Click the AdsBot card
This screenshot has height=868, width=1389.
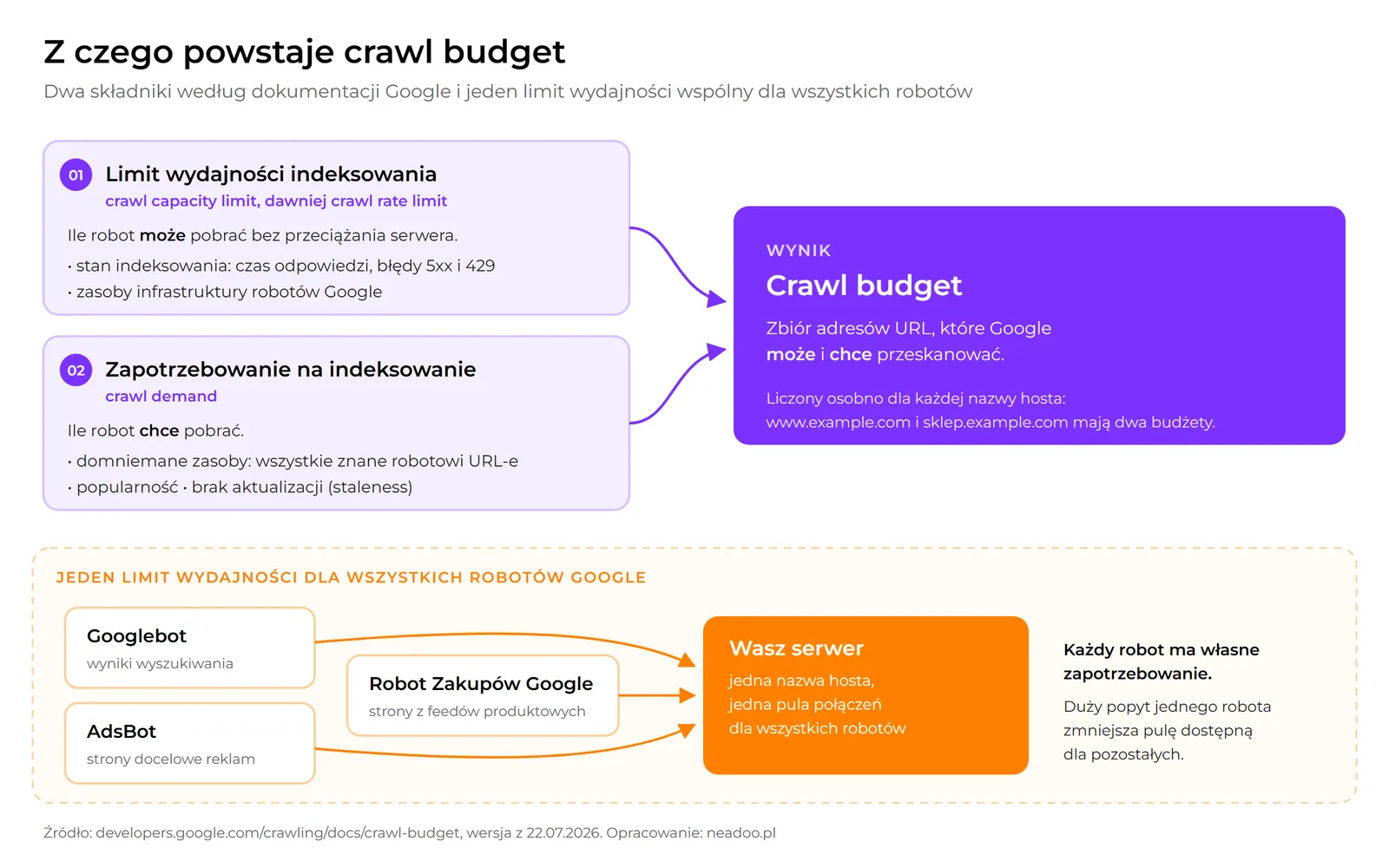point(189,743)
